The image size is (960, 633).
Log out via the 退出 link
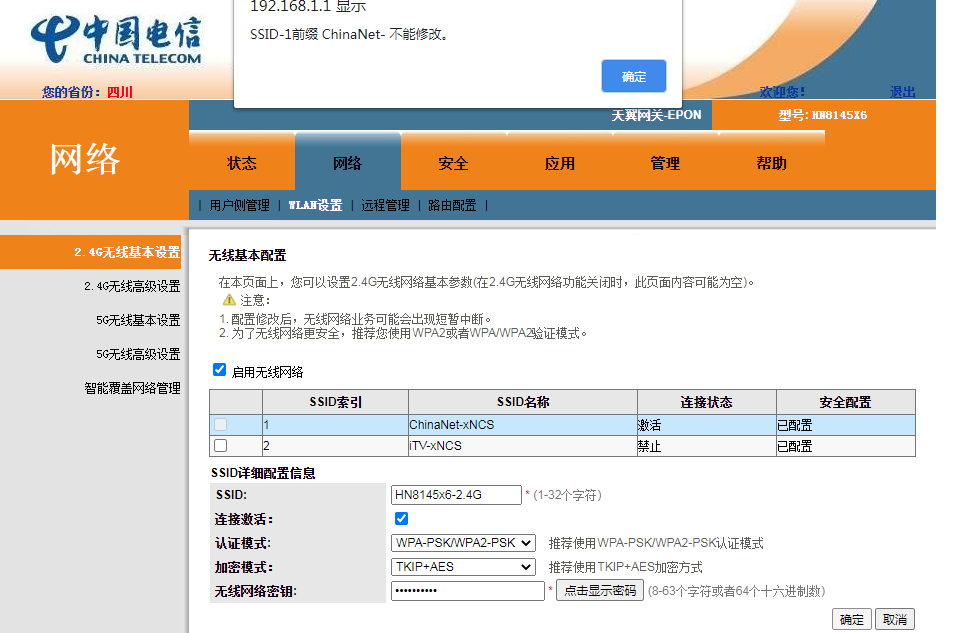pos(903,91)
